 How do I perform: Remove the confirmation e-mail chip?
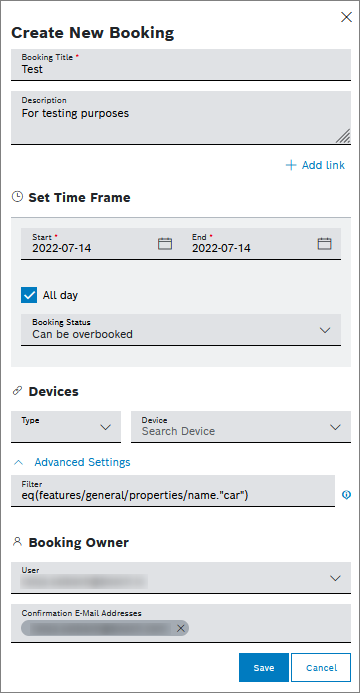180,628
